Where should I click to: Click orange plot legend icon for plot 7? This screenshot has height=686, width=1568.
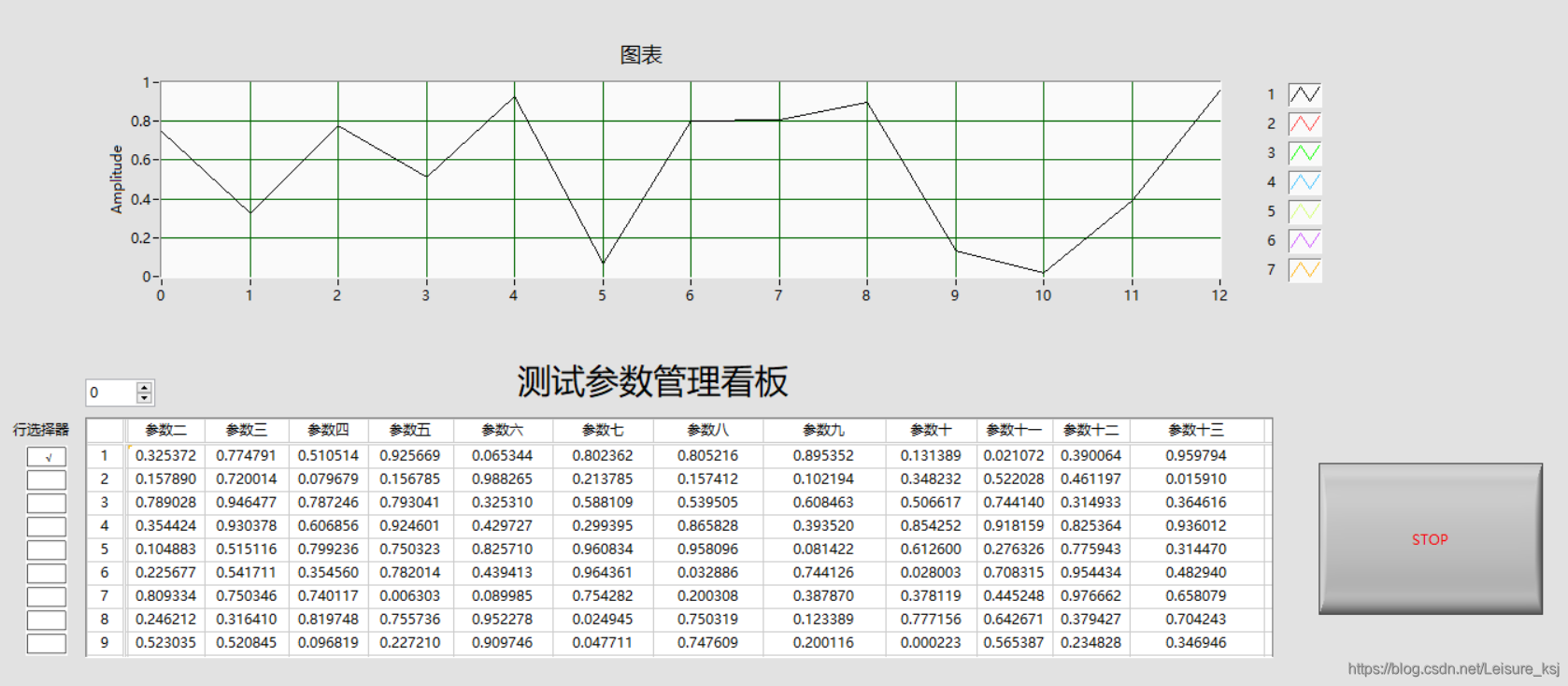pos(1304,270)
